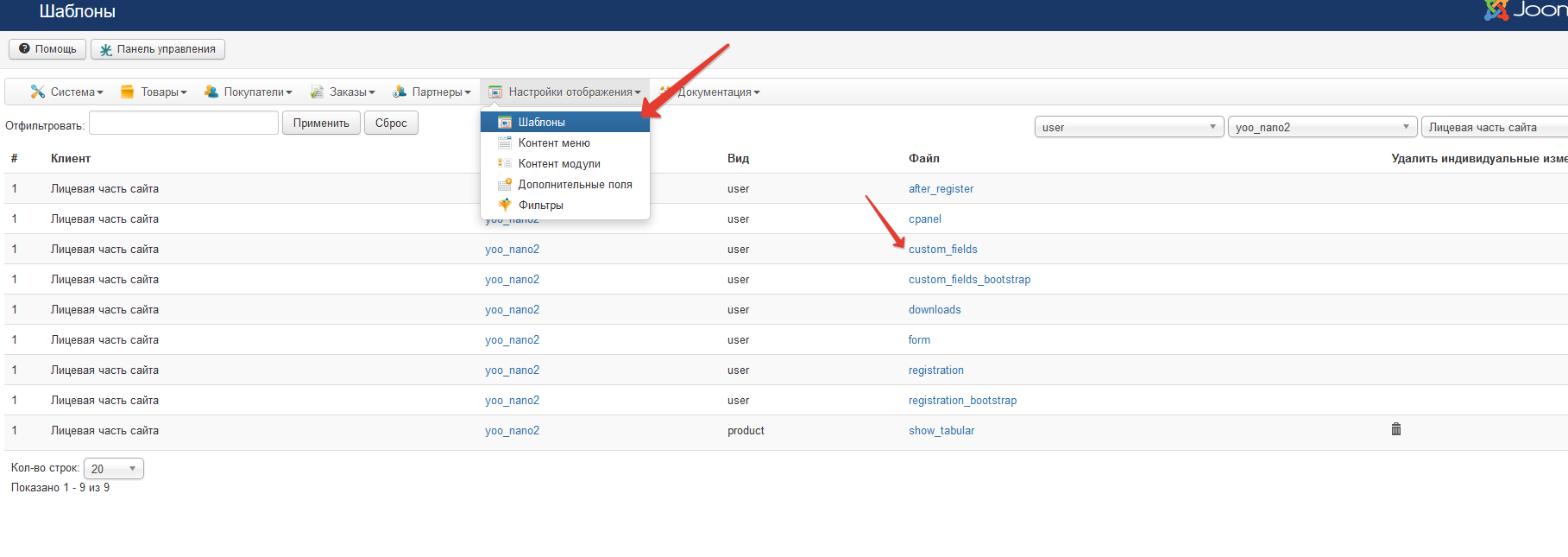Open the Система dropdown menu
The image size is (1568, 557).
[x=66, y=92]
